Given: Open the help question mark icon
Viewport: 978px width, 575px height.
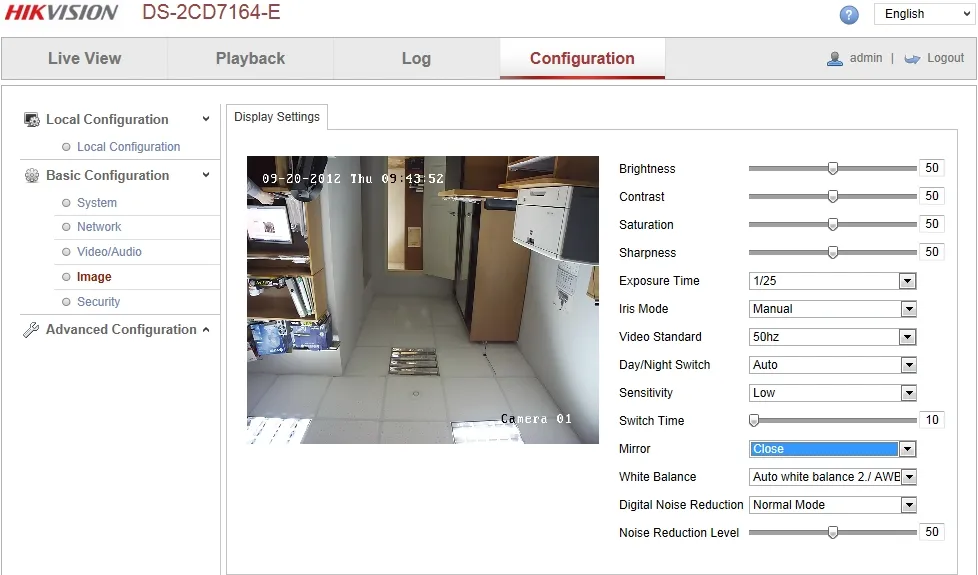Looking at the screenshot, I should point(849,15).
